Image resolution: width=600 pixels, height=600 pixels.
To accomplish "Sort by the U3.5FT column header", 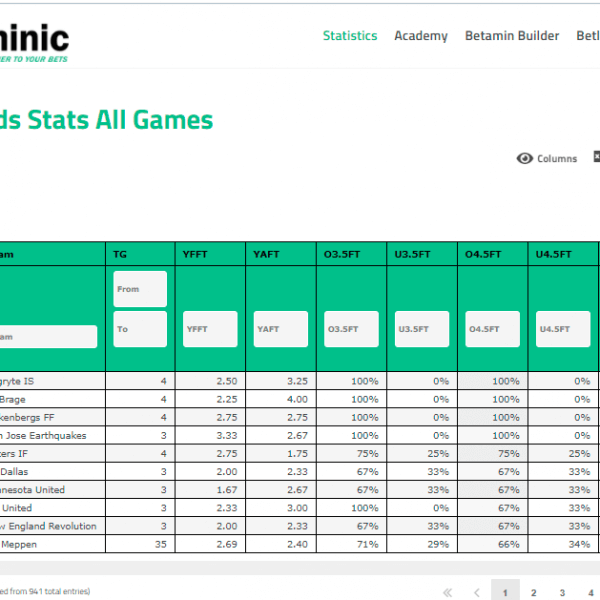I will coord(422,254).
